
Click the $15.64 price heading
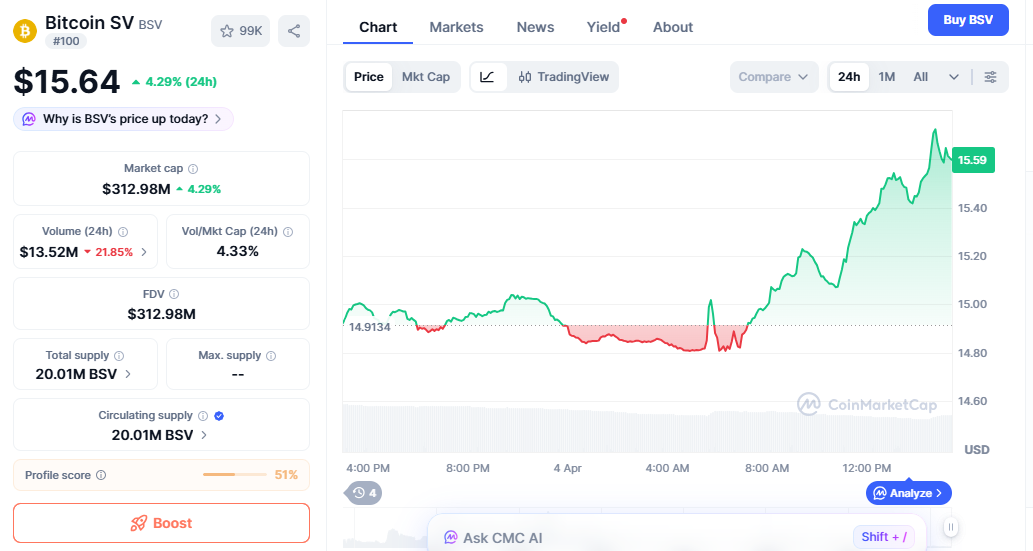(67, 82)
